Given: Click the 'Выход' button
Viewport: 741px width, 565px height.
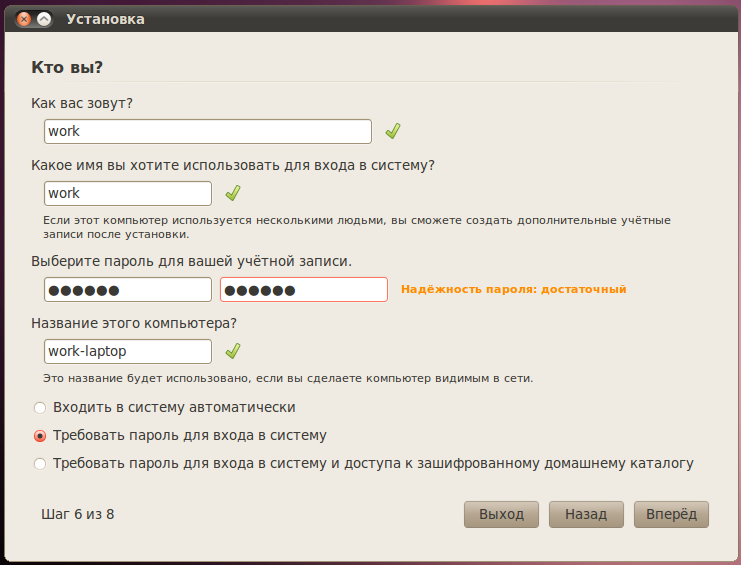Looking at the screenshot, I should pos(501,514).
